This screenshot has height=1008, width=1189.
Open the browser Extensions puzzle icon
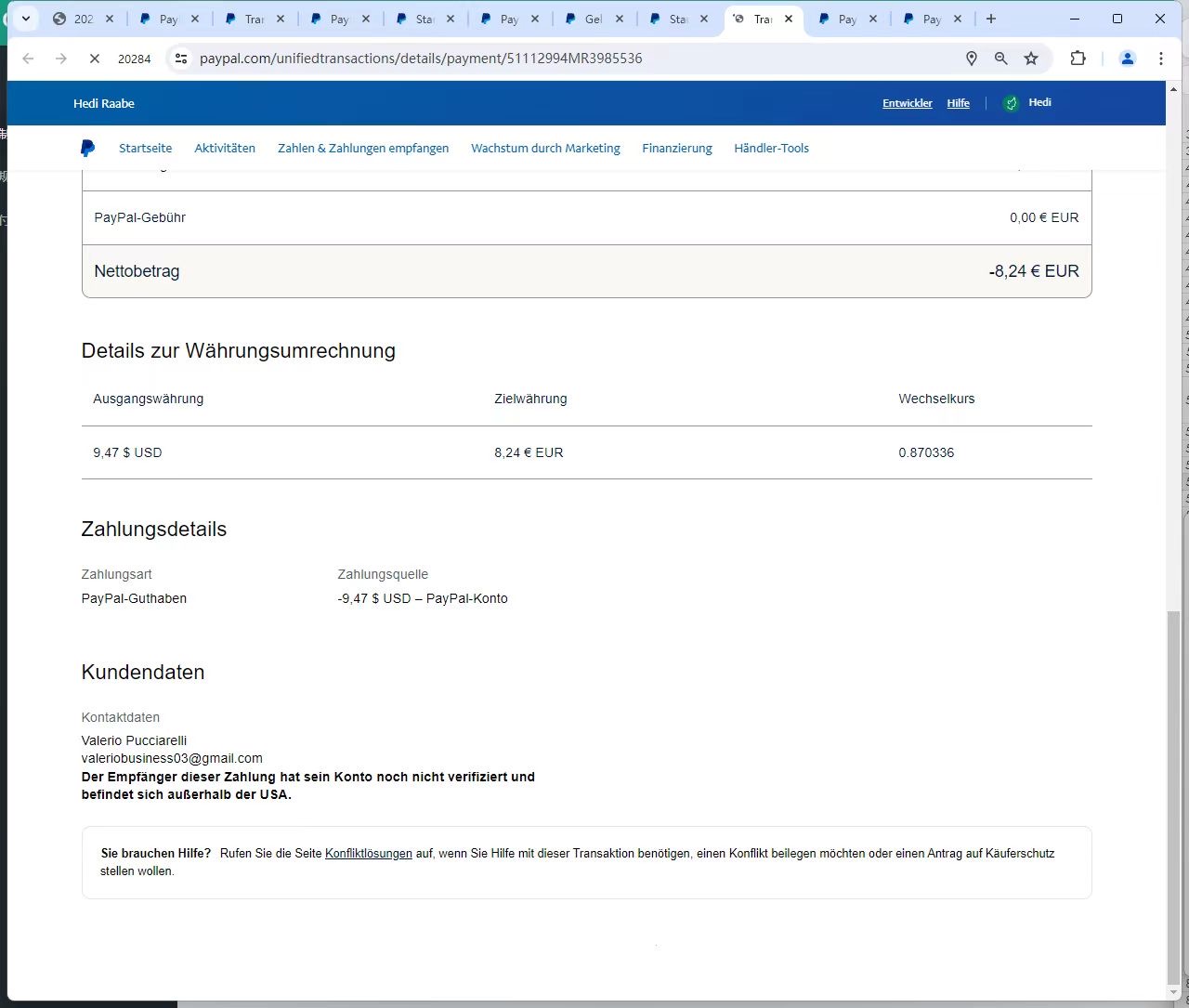1078,59
